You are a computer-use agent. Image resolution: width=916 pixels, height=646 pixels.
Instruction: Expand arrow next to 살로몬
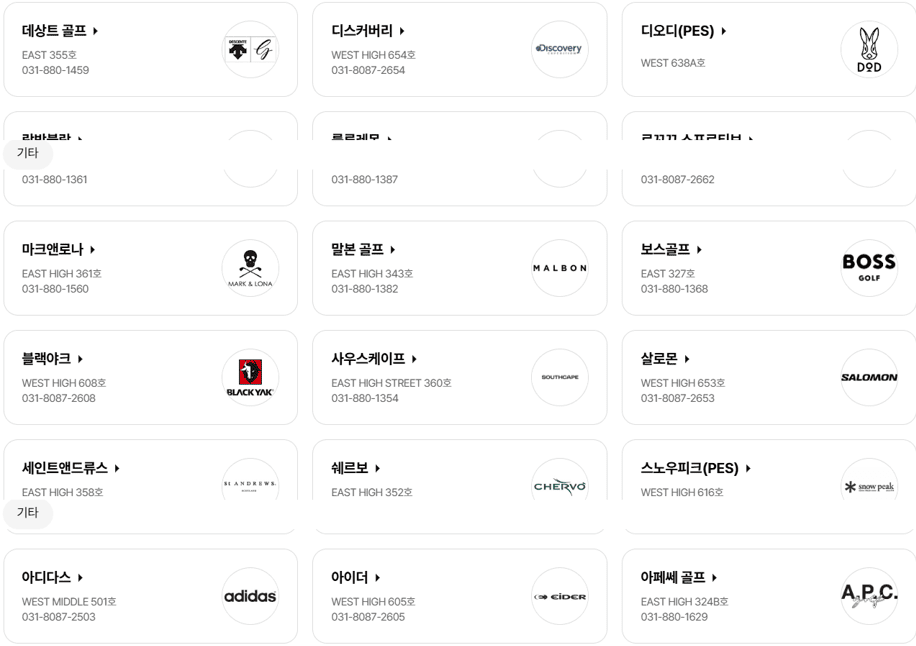click(x=687, y=359)
